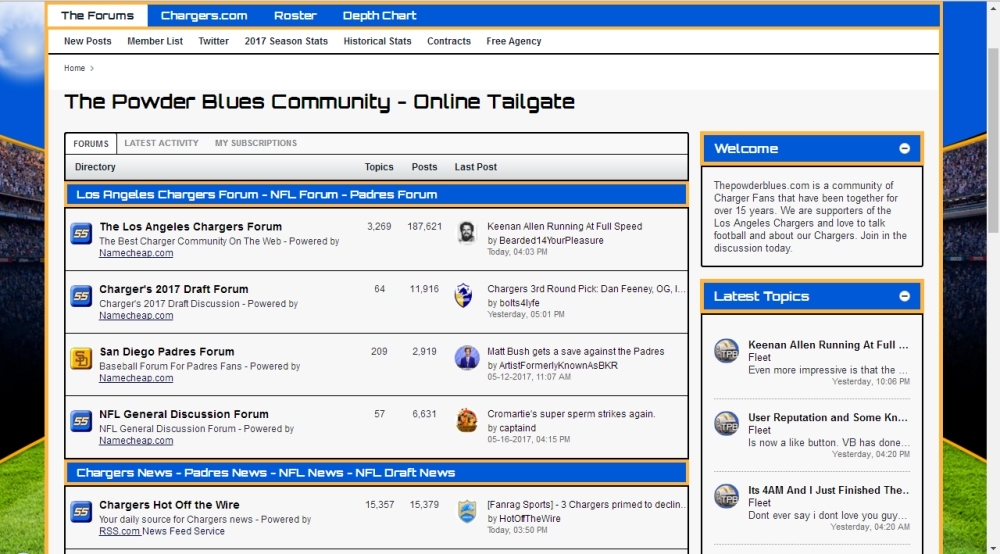Open San Diego Padres Forum title
This screenshot has height=554, width=1000.
coord(167,351)
